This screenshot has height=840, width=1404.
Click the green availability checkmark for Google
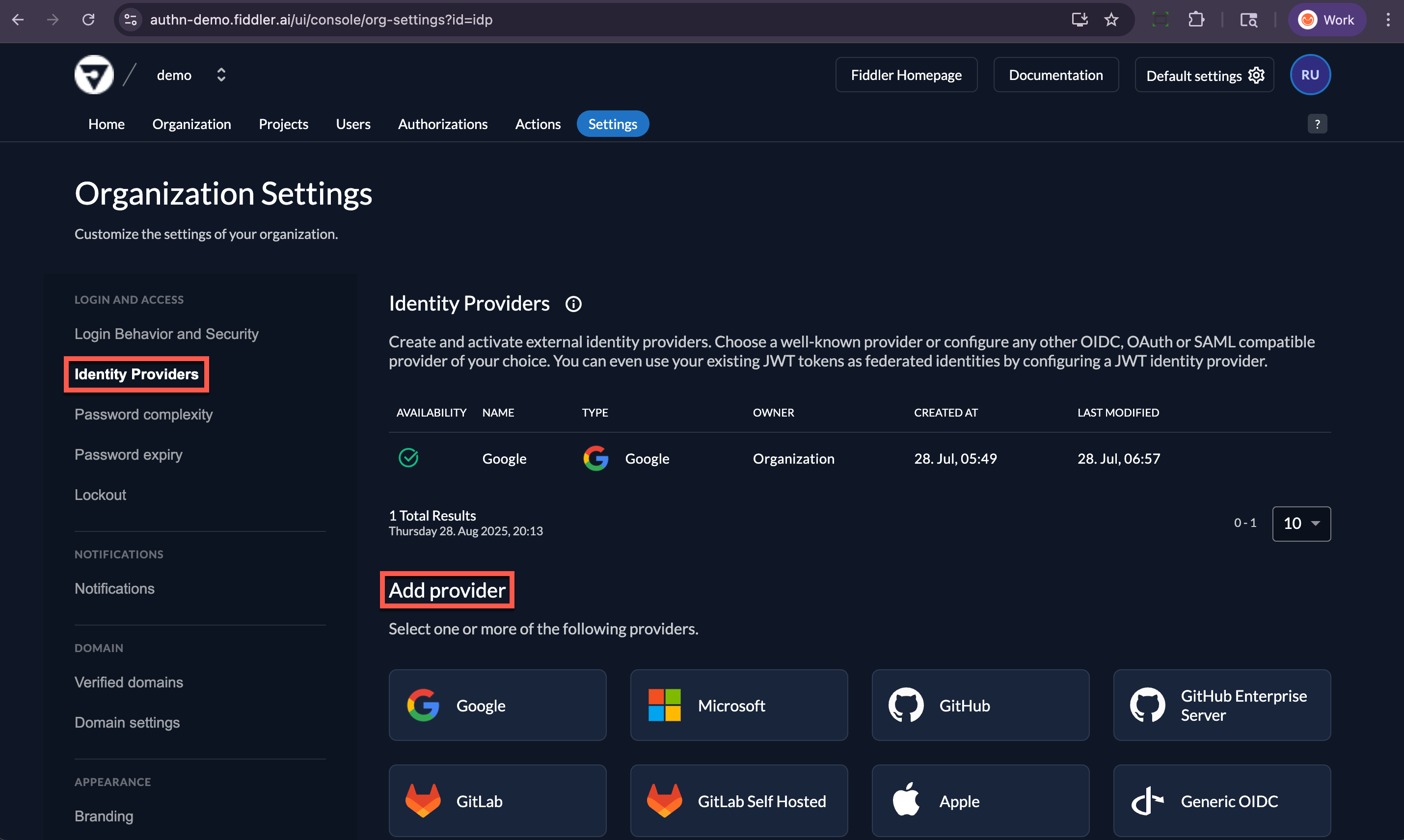408,458
